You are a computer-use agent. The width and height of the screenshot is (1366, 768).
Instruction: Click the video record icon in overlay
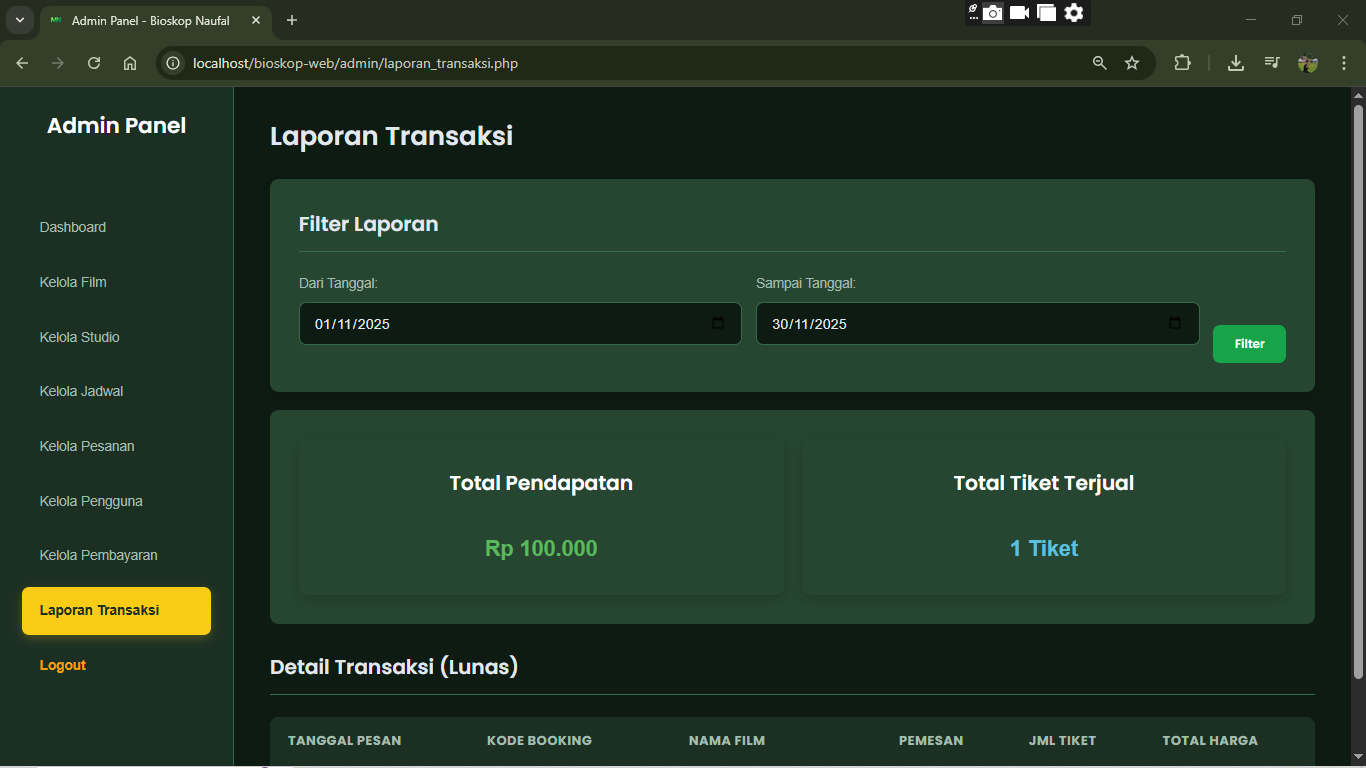(x=1019, y=13)
